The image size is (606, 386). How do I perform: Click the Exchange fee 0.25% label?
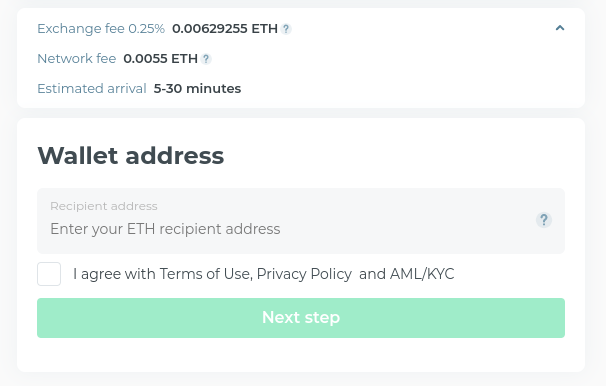(101, 29)
